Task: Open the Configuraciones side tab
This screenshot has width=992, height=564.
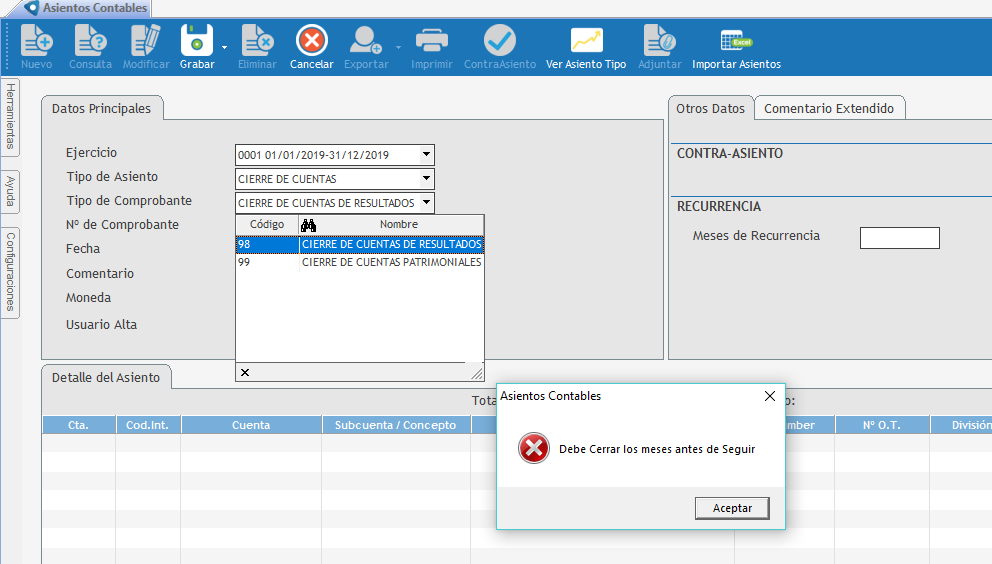Action: 10,271
